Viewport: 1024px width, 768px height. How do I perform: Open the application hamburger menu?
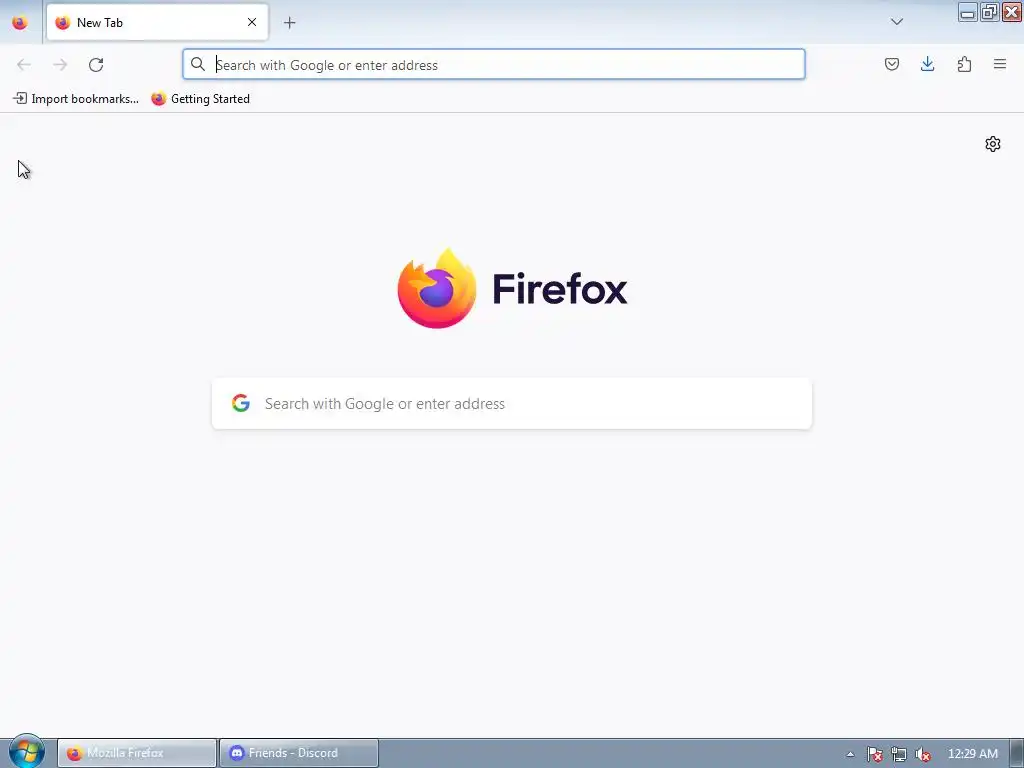tap(1000, 64)
